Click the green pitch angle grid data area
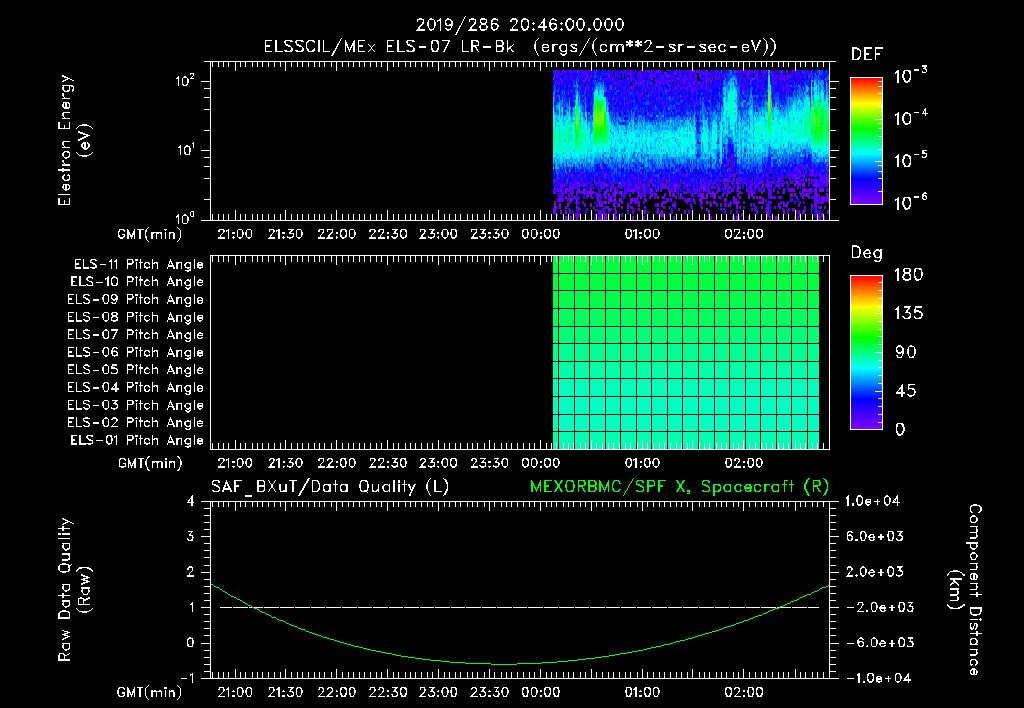 [x=686, y=352]
